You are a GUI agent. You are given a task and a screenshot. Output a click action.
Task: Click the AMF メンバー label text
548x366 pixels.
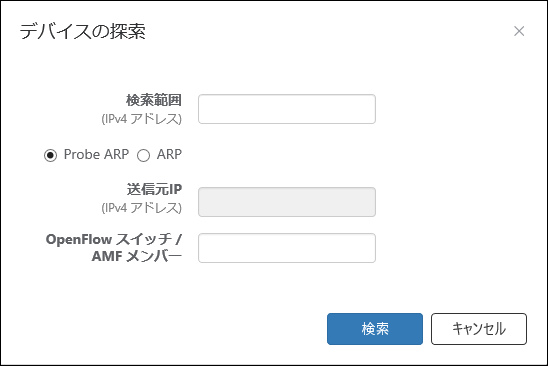[x=137, y=256]
